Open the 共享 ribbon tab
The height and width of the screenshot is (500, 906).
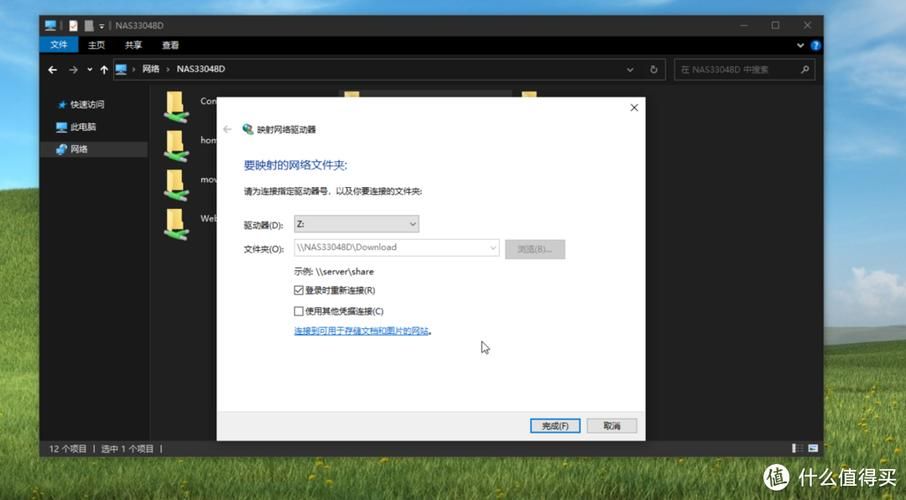(133, 45)
